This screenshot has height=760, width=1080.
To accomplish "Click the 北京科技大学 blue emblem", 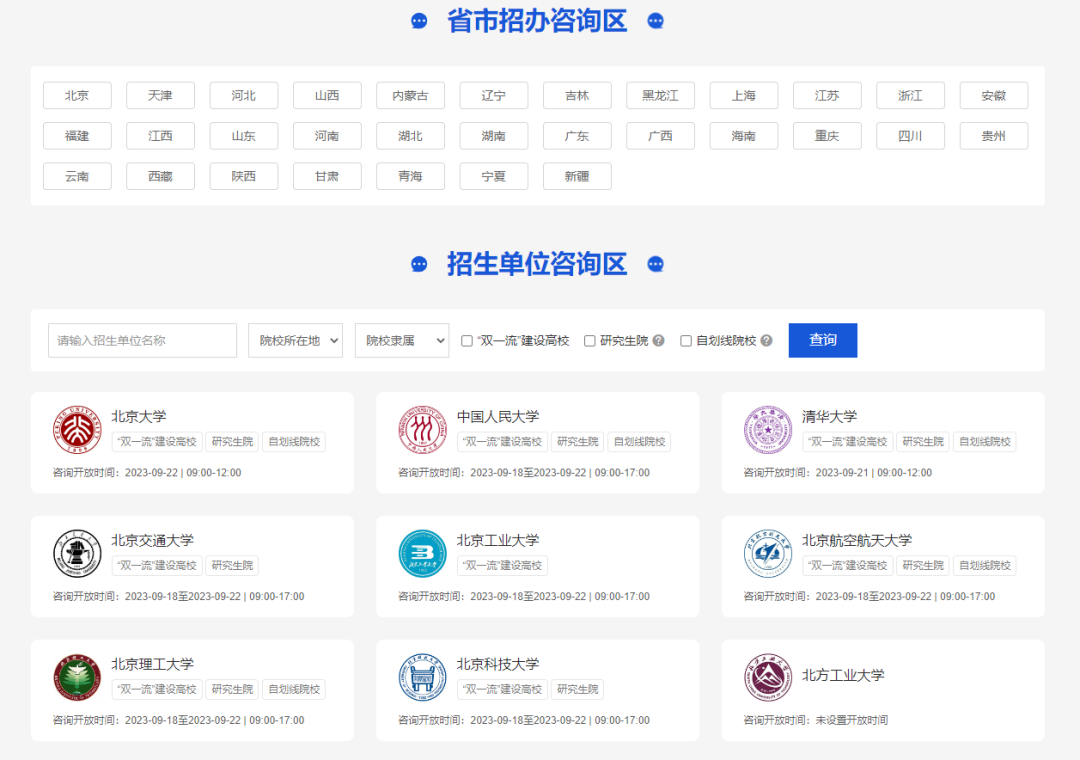I will [x=422, y=677].
